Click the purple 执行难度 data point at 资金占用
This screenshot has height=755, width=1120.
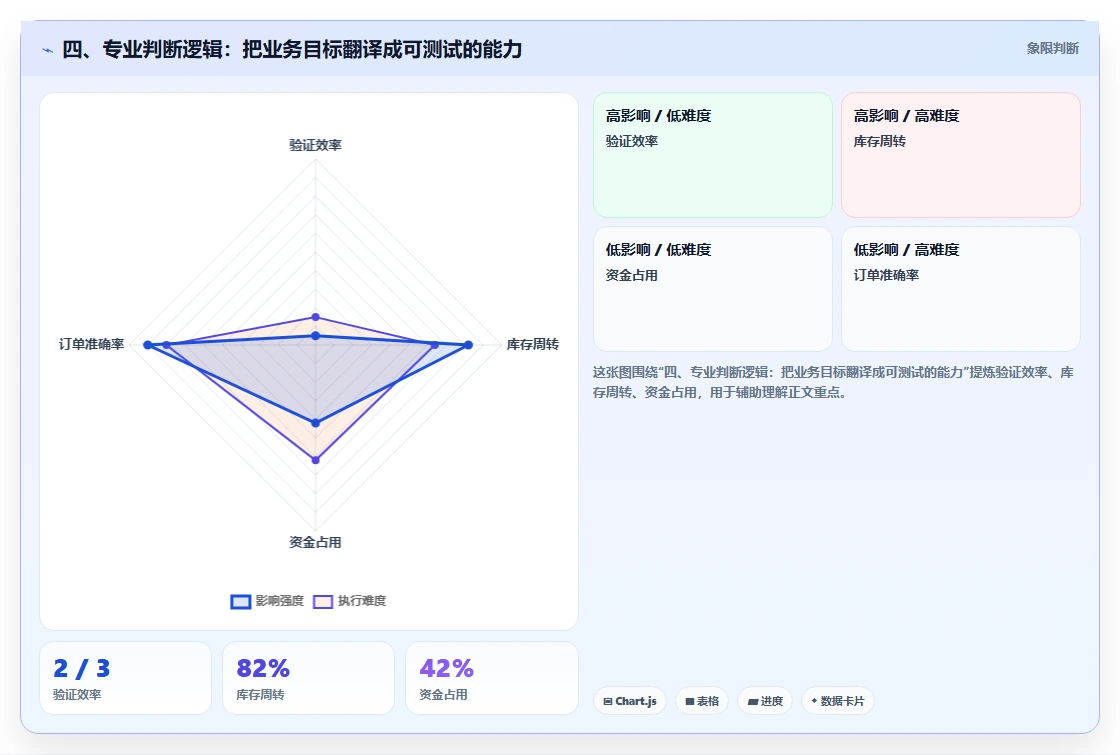coord(316,460)
